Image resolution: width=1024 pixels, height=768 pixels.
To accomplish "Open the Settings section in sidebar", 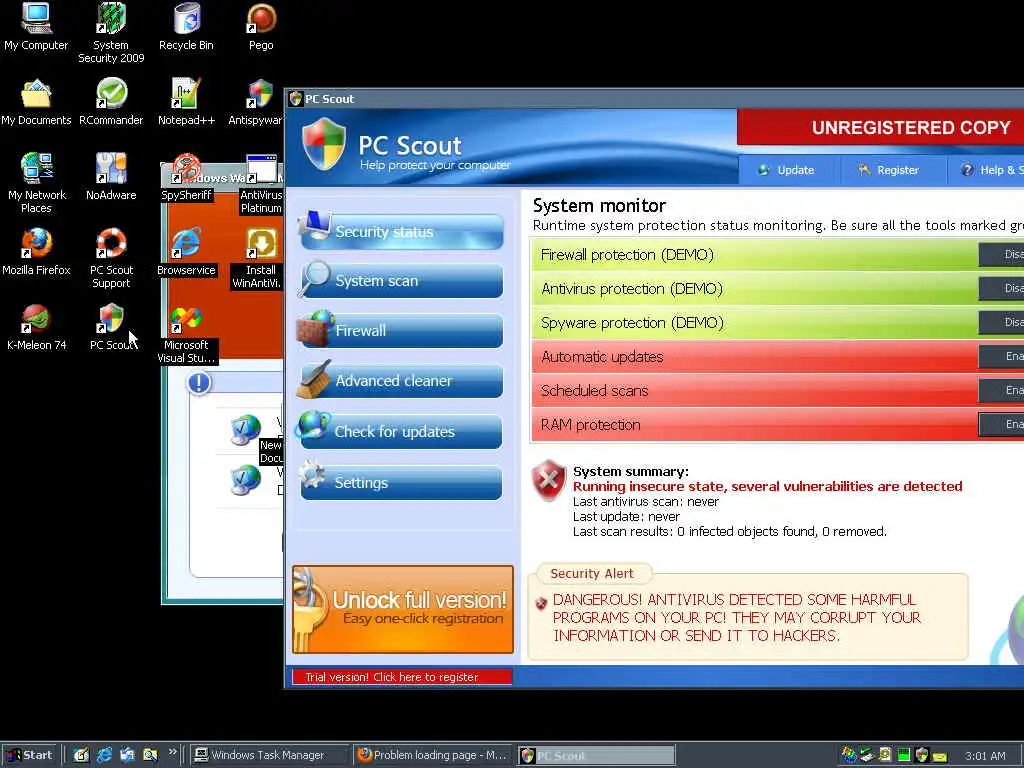I will pyautogui.click(x=401, y=482).
